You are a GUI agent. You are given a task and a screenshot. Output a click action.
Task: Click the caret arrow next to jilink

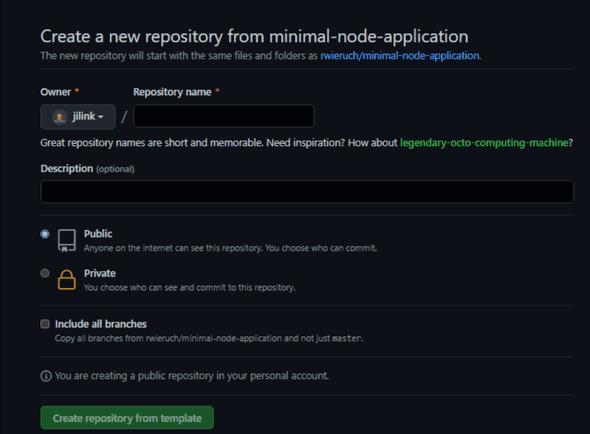pos(101,117)
